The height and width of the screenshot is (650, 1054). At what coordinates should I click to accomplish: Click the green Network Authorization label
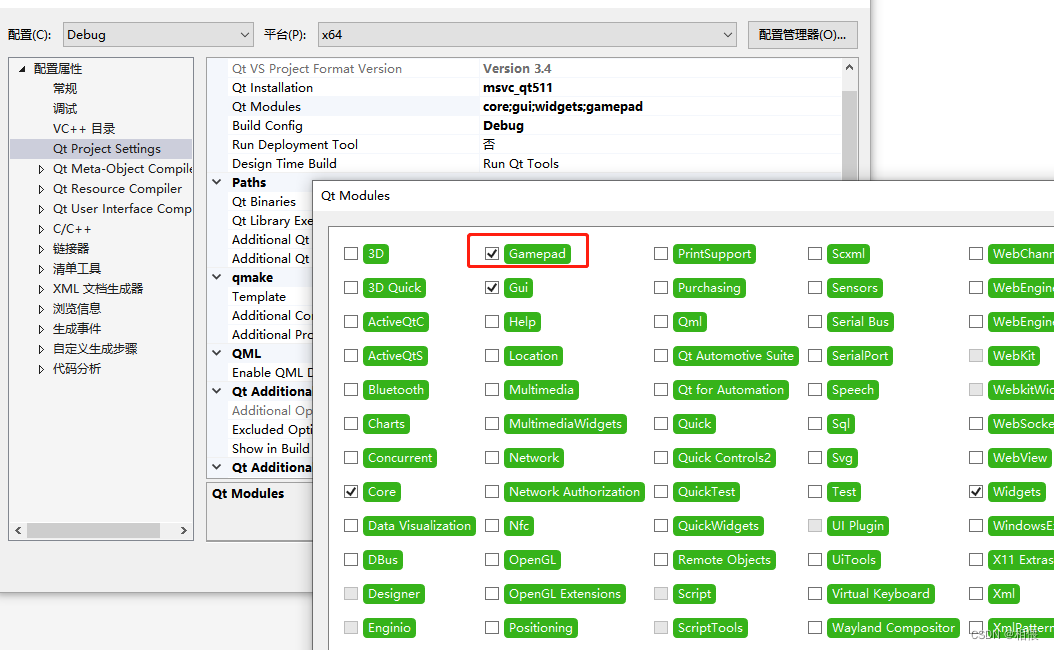point(574,491)
